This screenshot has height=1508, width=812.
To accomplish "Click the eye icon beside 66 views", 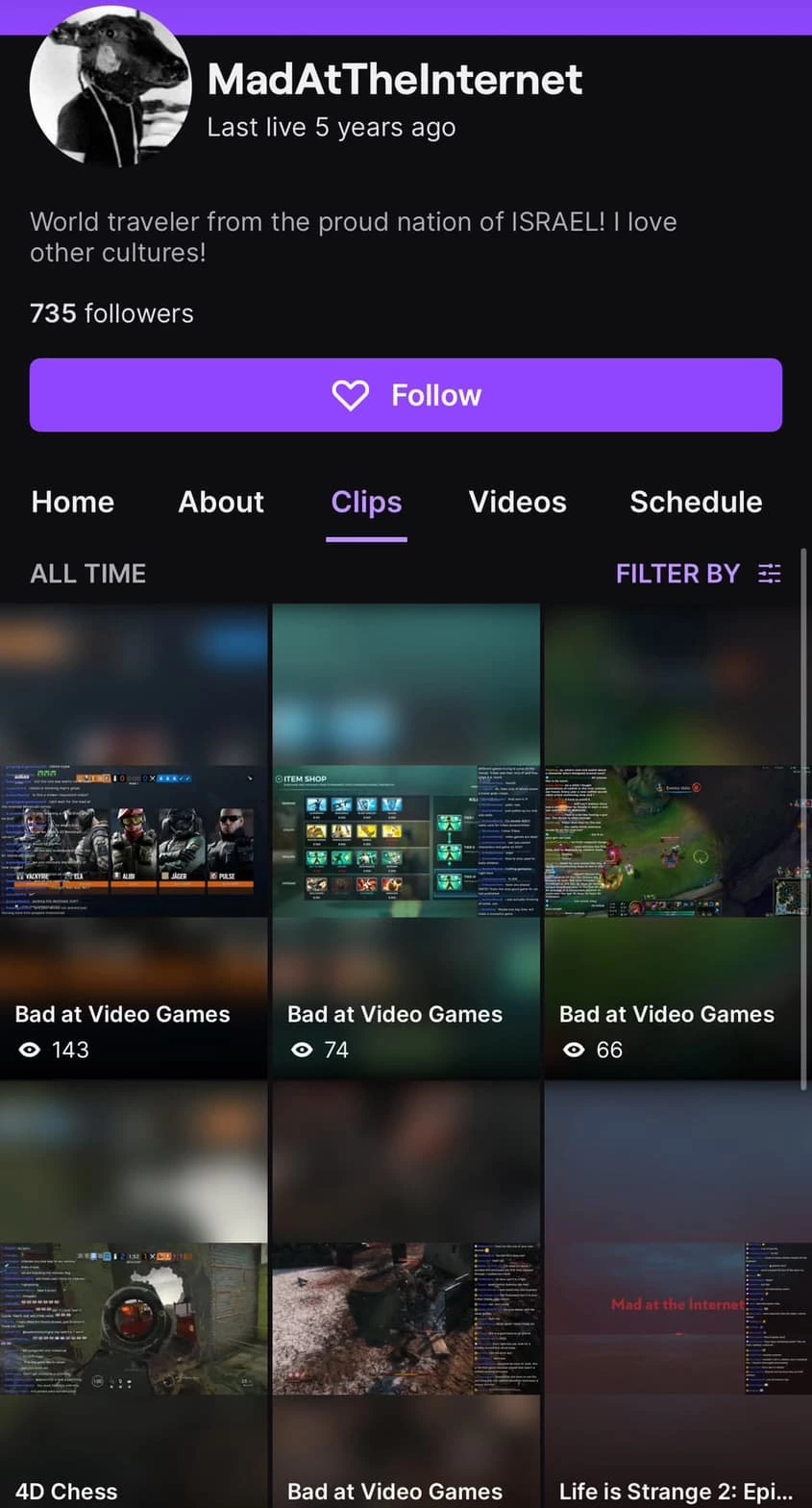I will (x=574, y=1050).
